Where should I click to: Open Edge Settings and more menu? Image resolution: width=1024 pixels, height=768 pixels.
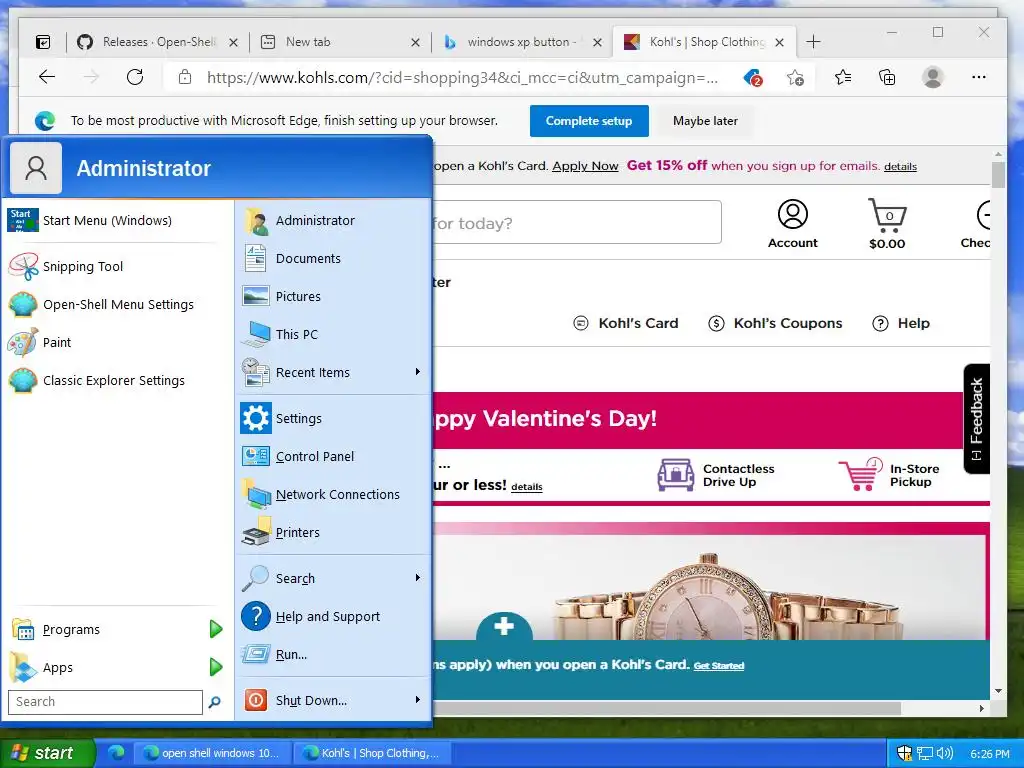tap(978, 77)
